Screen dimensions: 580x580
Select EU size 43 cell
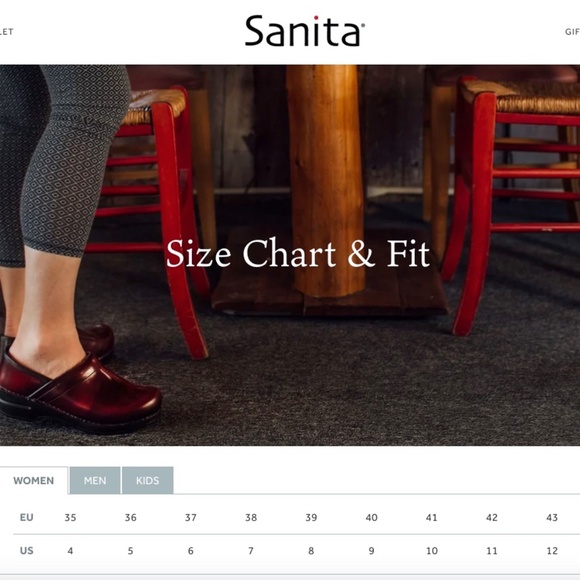pos(552,517)
